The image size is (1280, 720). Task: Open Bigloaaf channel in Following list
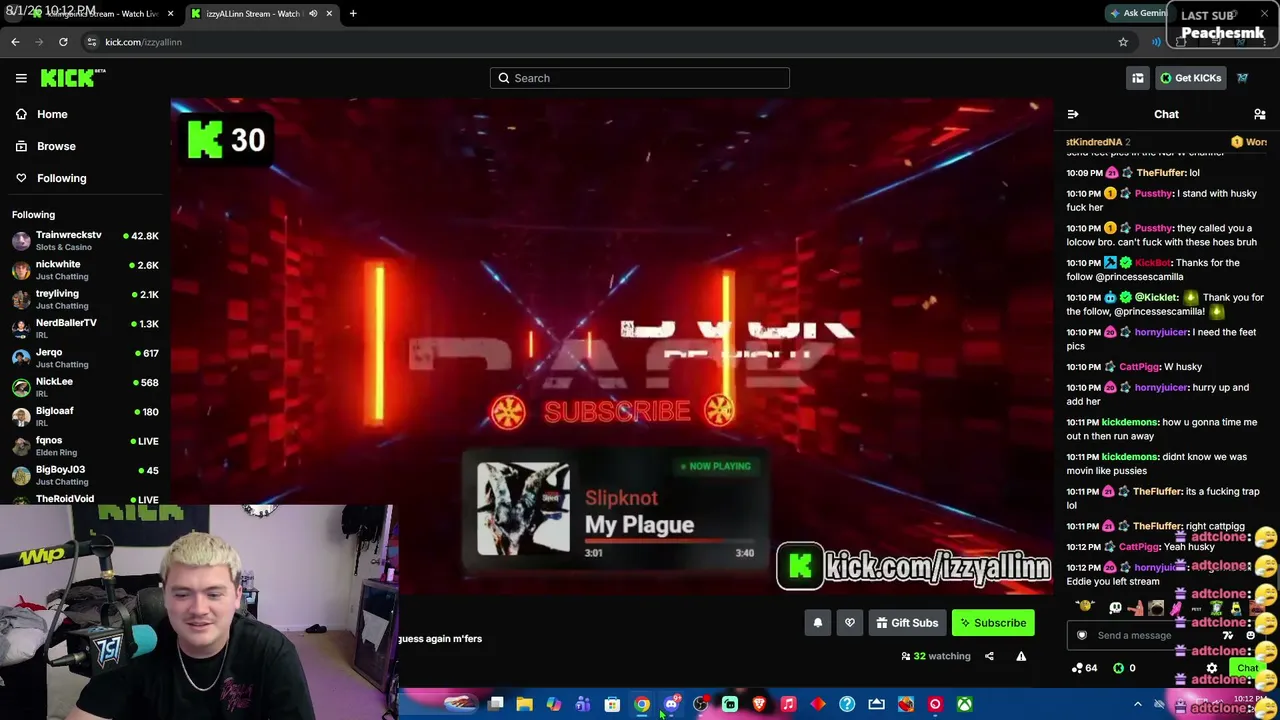tap(85, 416)
